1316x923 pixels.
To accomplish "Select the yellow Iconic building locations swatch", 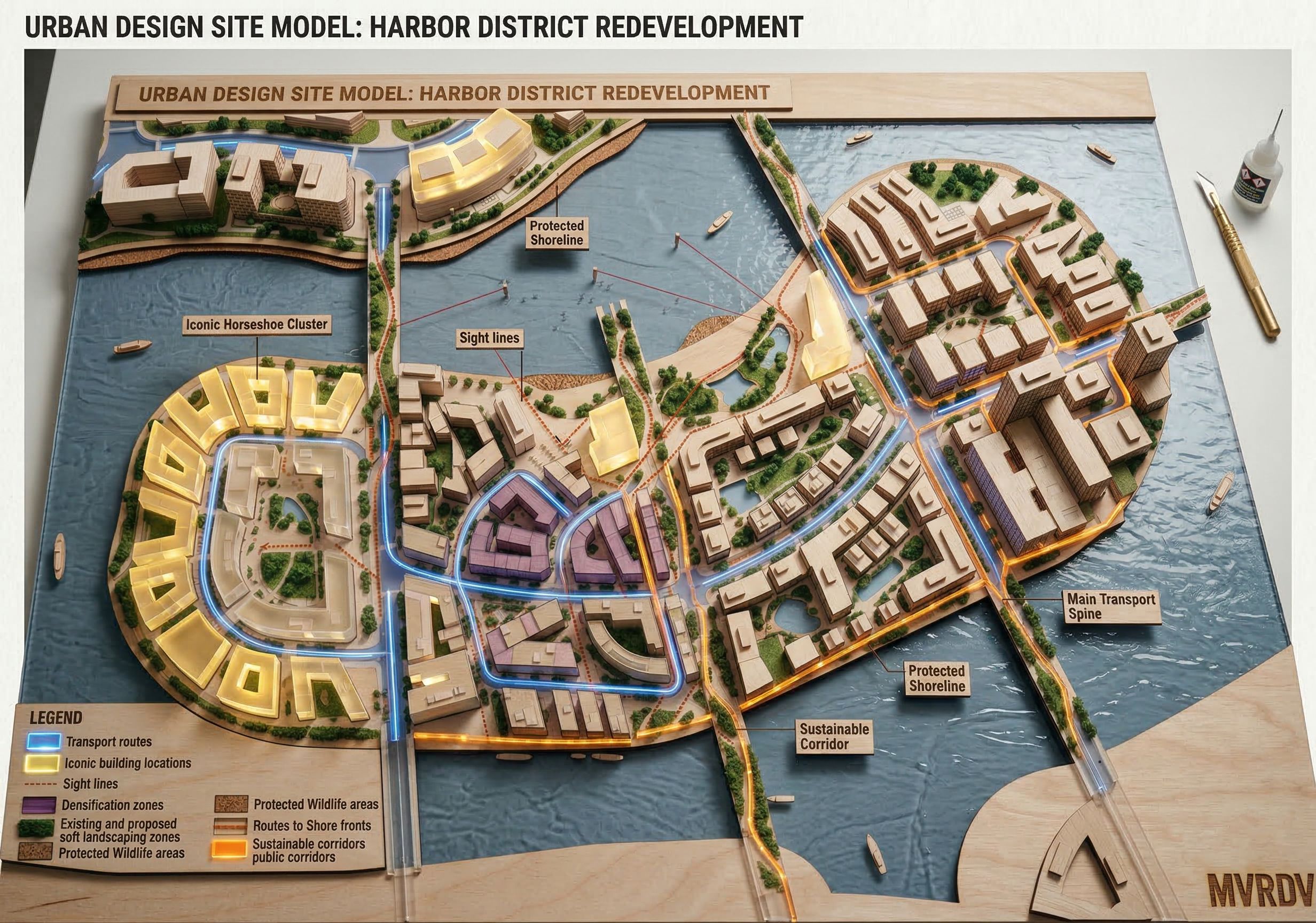I will tap(42, 763).
